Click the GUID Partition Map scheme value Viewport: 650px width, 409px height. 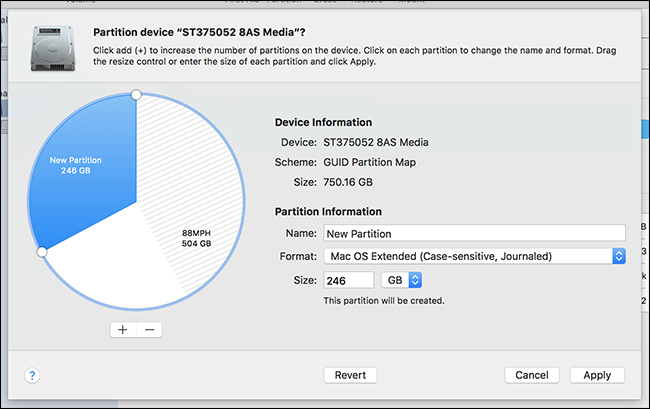point(369,162)
